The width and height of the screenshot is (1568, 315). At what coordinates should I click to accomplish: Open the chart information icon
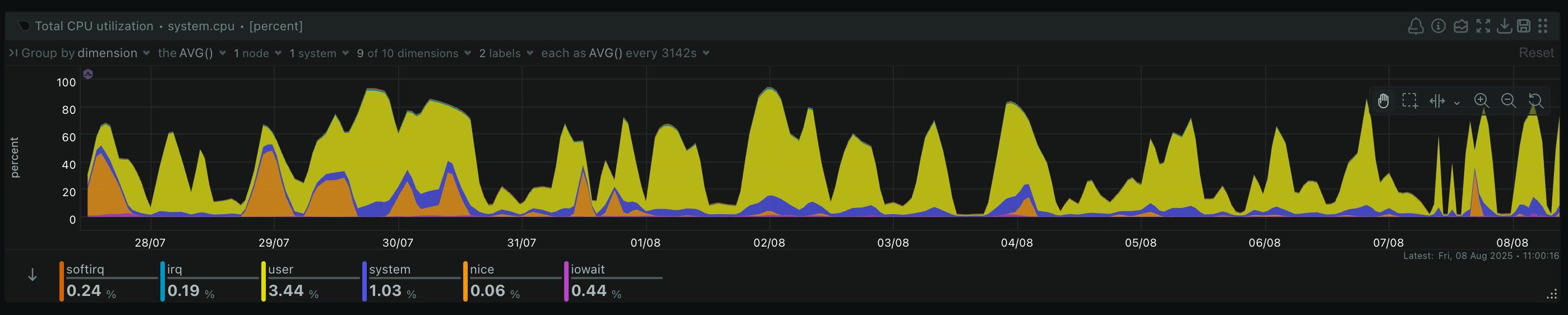point(1438,26)
